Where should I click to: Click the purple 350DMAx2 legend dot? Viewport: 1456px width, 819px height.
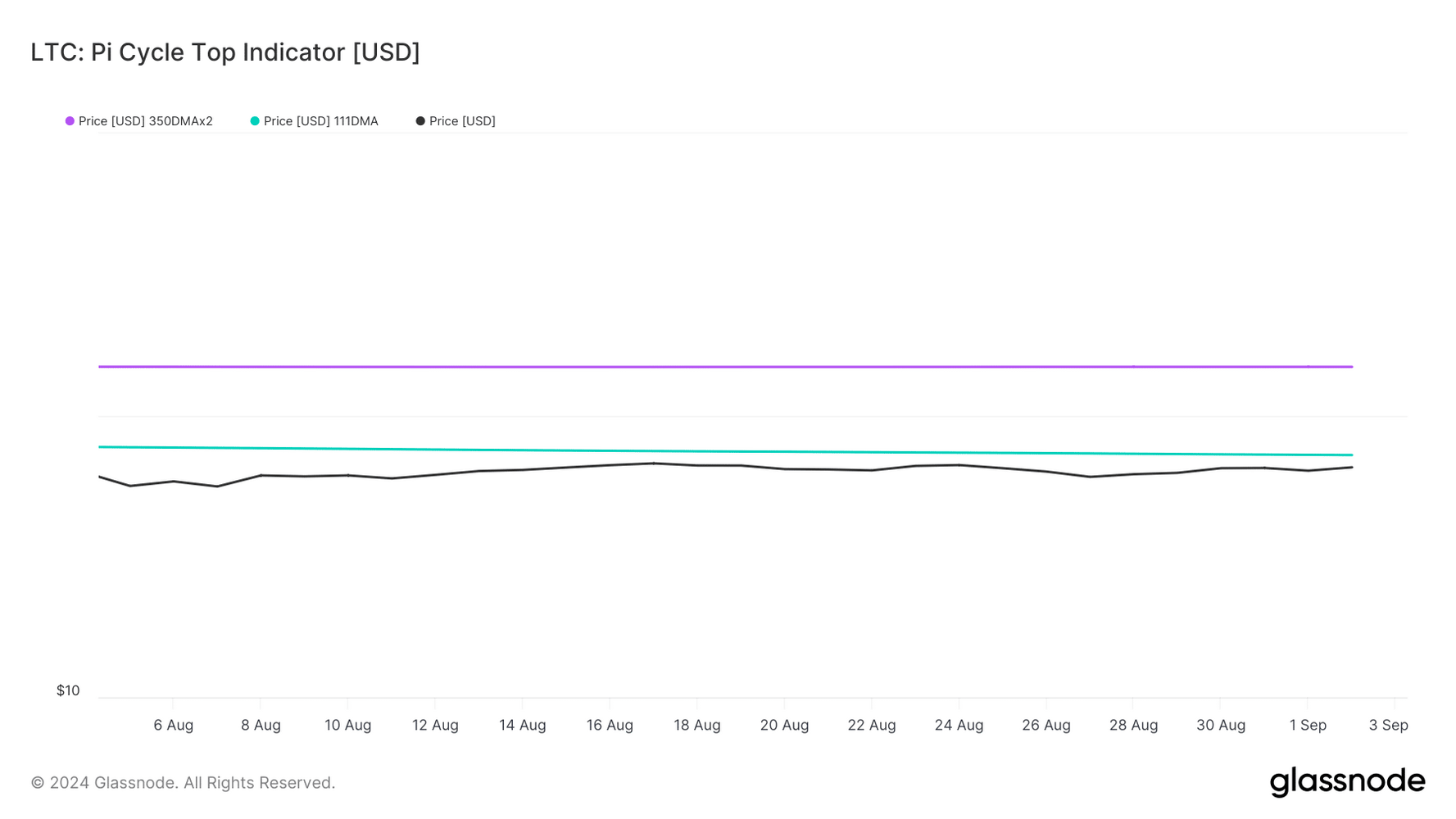(x=70, y=121)
